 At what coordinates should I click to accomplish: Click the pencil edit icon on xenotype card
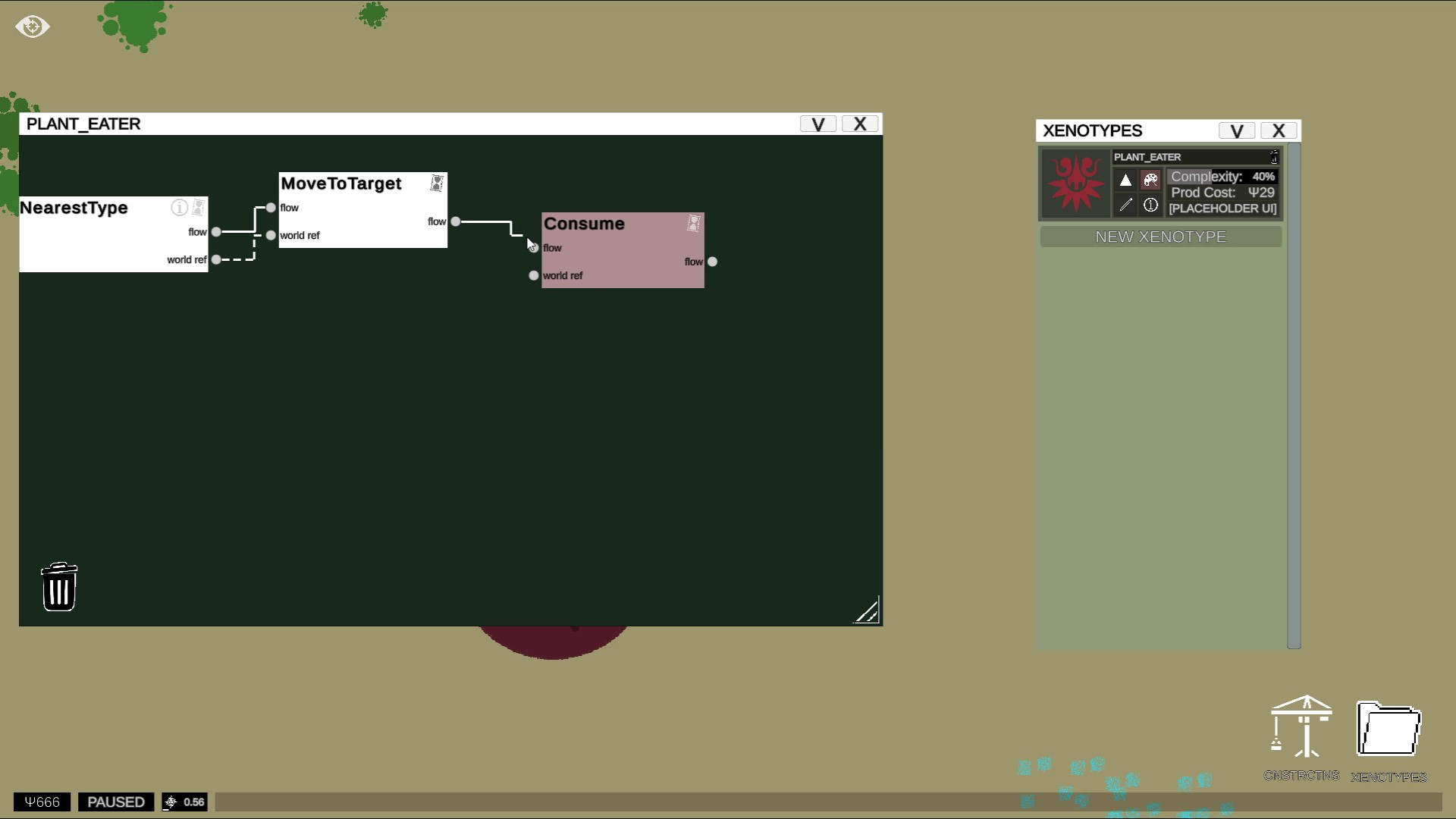[x=1125, y=205]
